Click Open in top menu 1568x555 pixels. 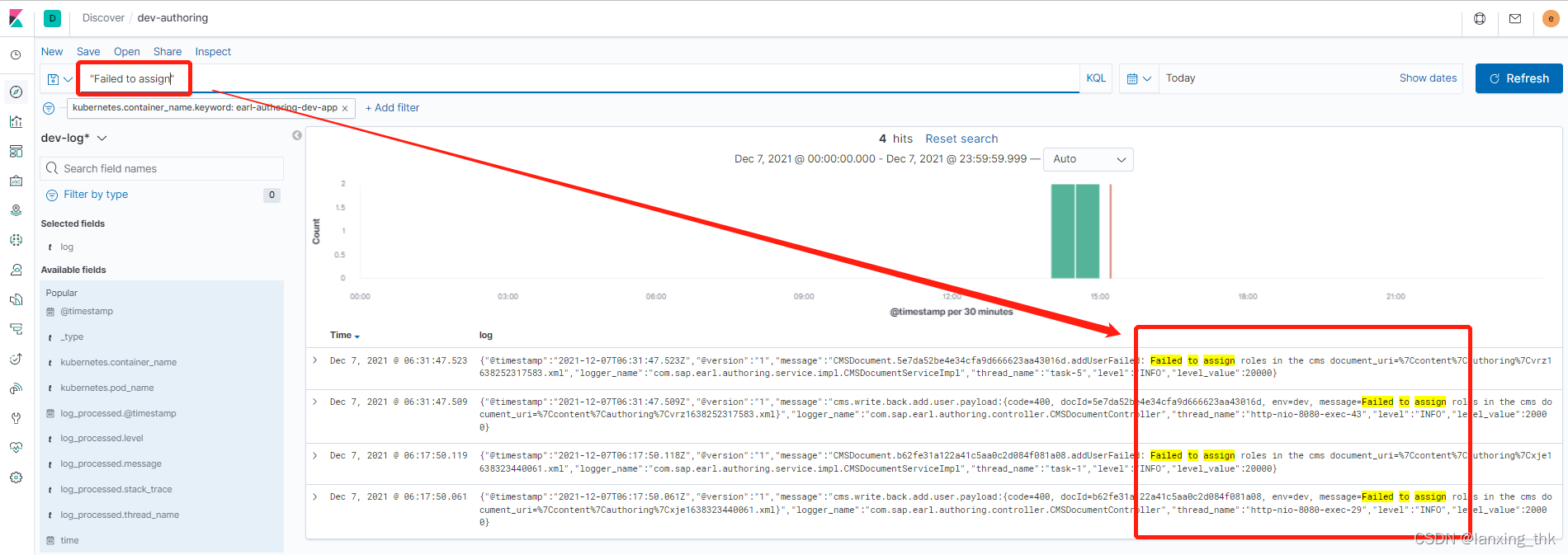[126, 51]
